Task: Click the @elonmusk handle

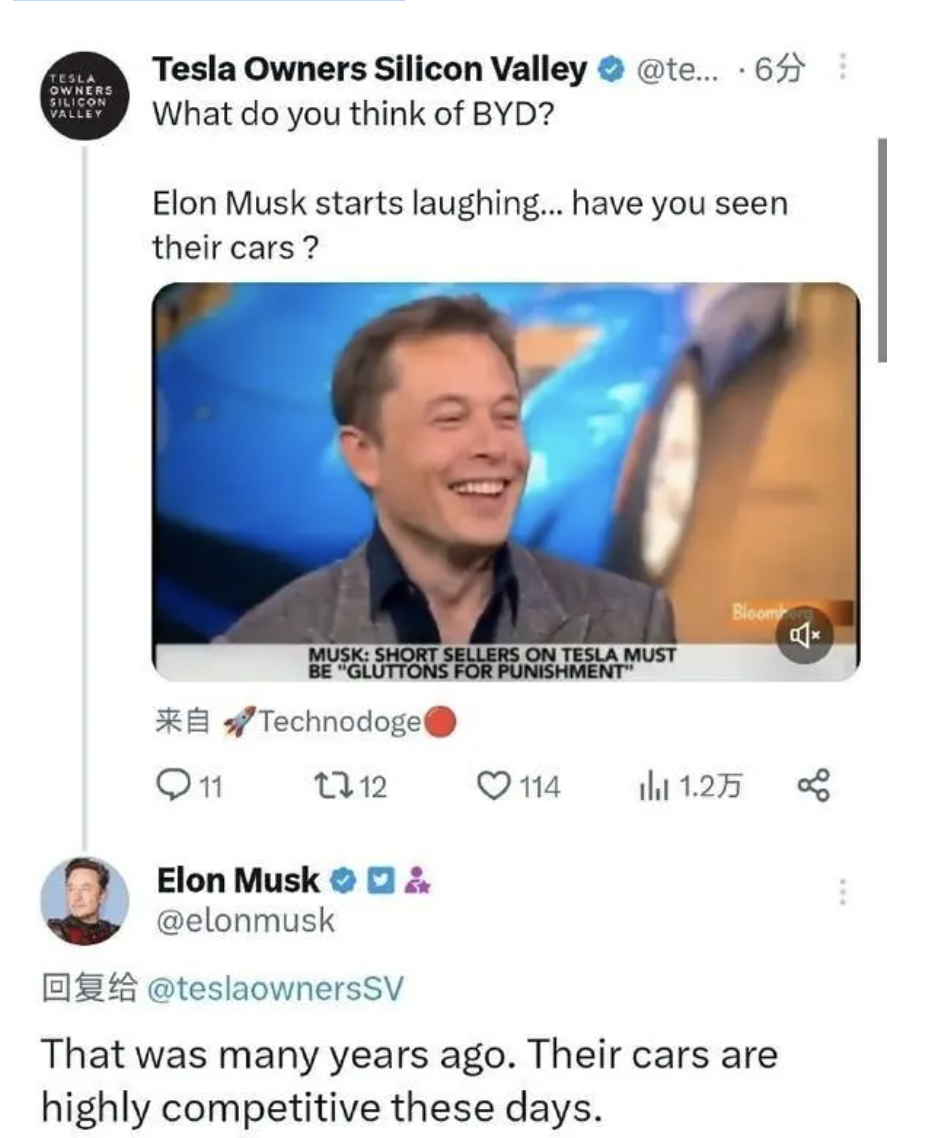Action: [246, 920]
